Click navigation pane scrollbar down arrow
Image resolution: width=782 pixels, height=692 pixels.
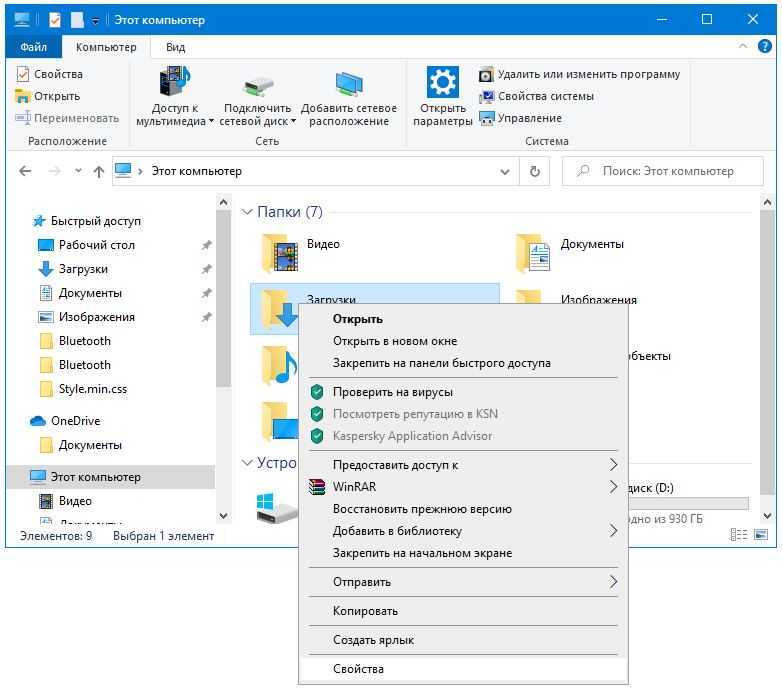[223, 516]
